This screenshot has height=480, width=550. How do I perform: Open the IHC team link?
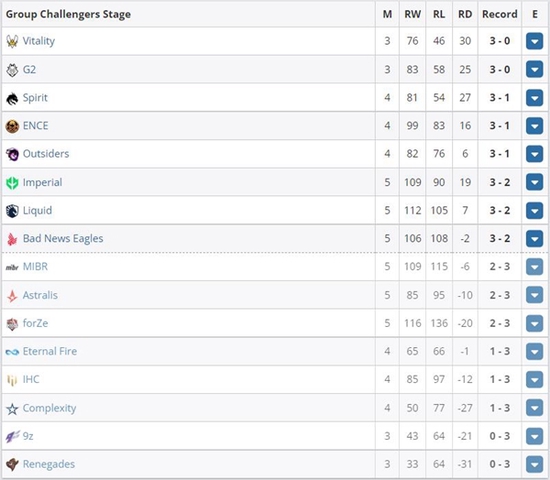[31, 379]
